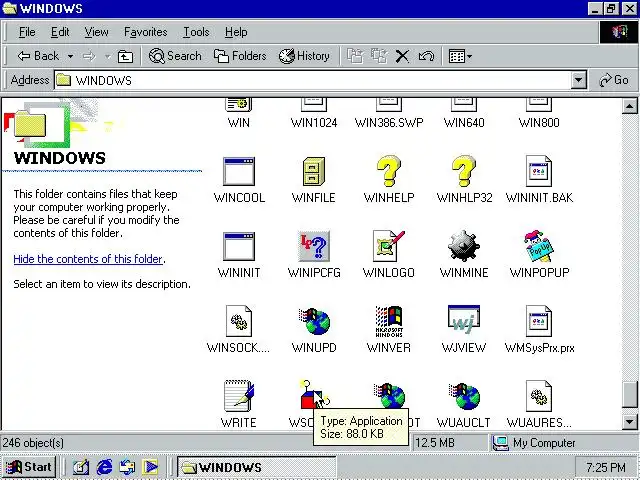
Task: Click the Address input field
Action: [313, 80]
